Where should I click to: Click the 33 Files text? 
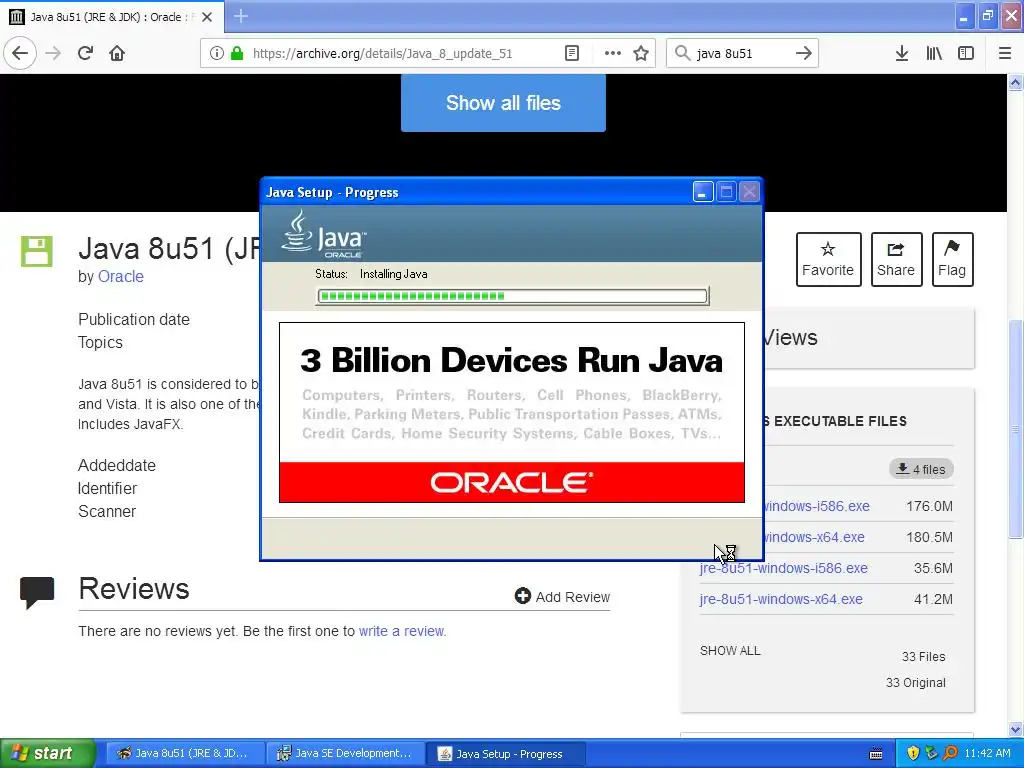(x=923, y=656)
